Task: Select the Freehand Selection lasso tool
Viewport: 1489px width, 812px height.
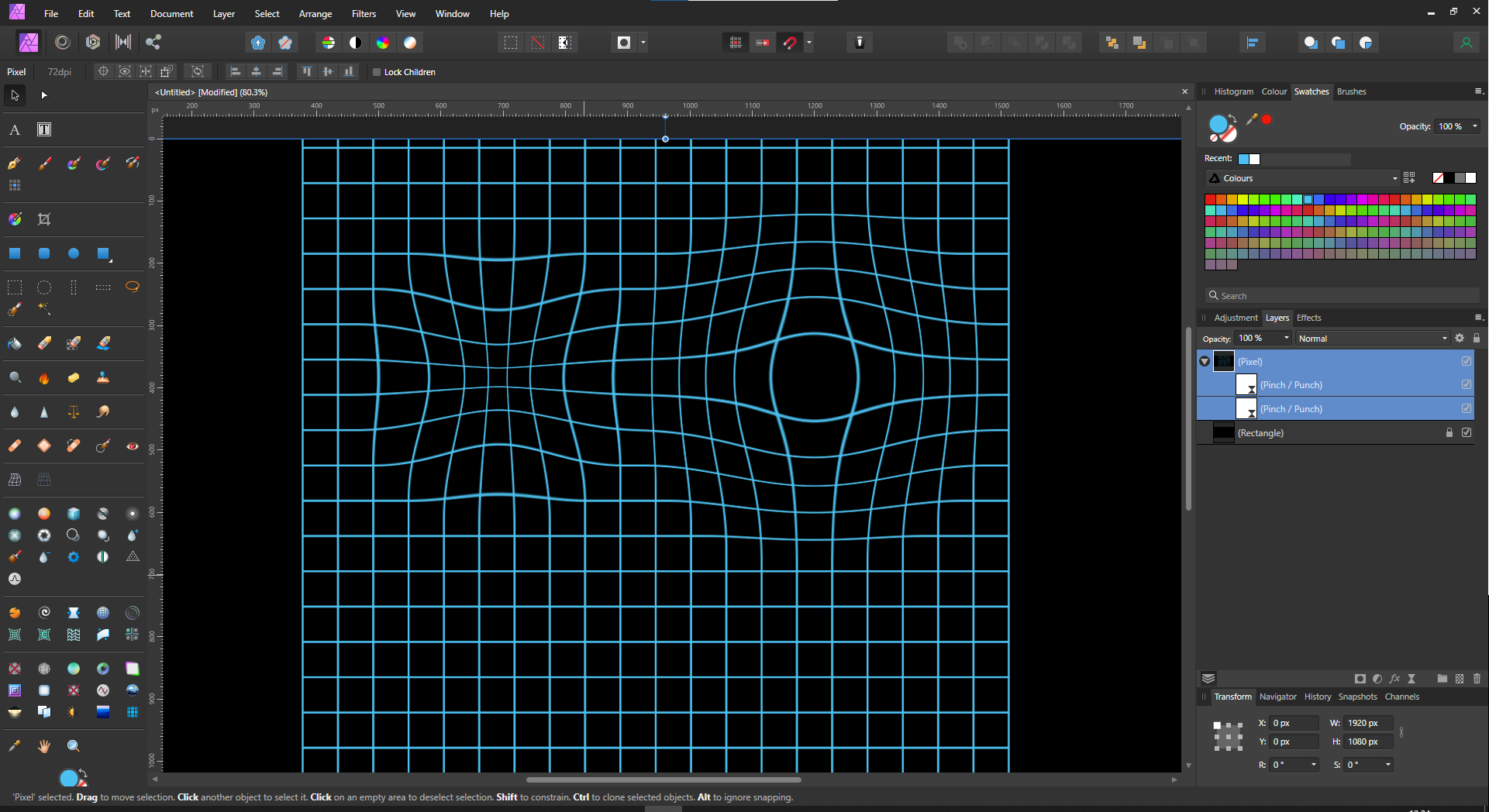Action: (133, 287)
